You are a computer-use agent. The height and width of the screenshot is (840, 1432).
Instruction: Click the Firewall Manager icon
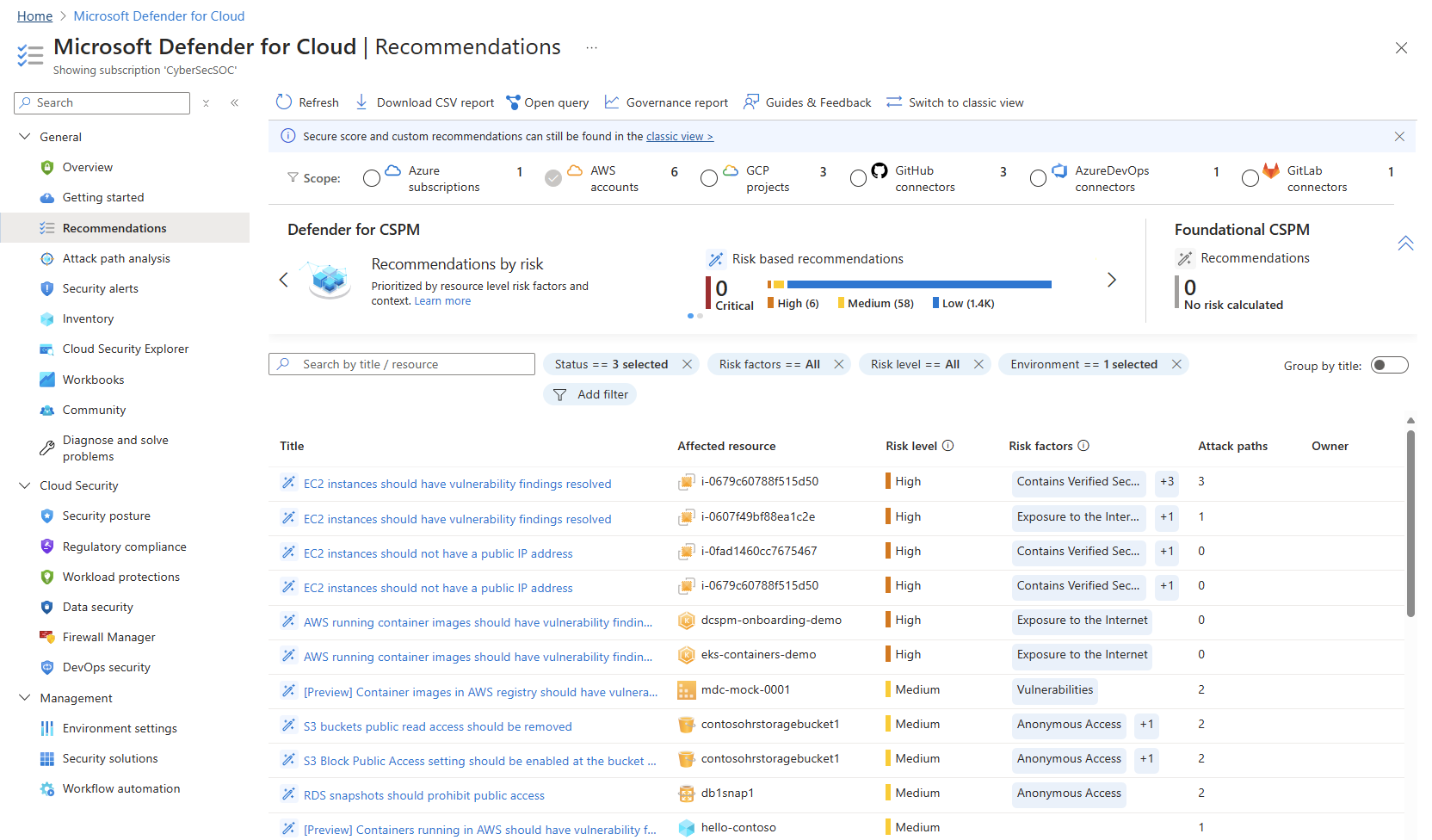pos(47,637)
